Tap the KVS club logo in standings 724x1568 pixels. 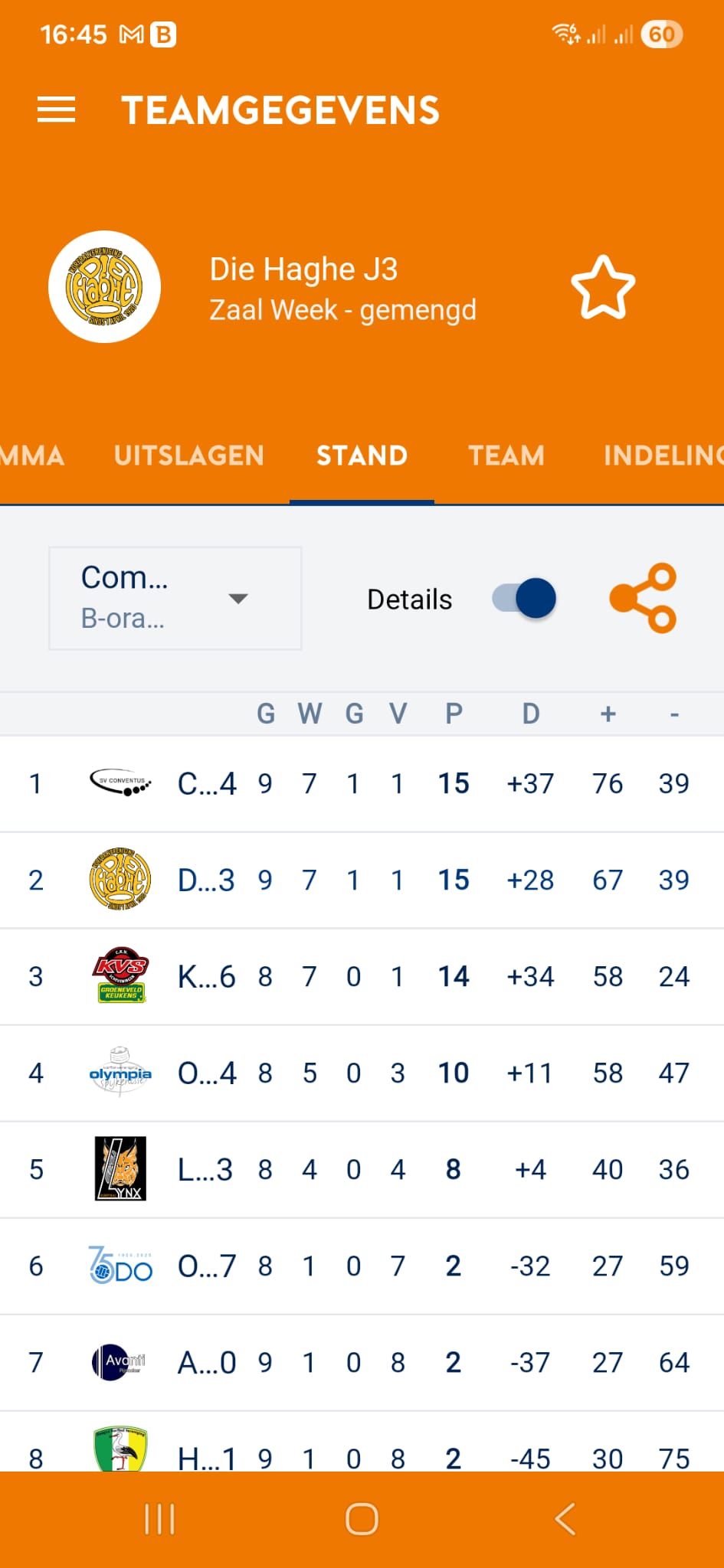pos(120,976)
